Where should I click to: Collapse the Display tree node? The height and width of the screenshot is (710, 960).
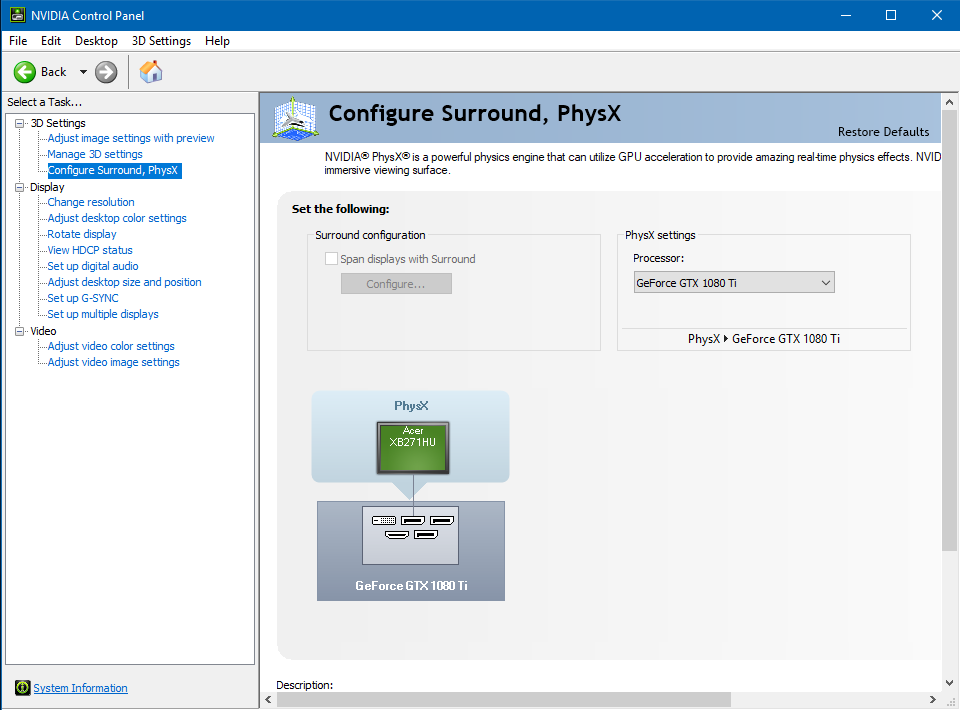click(20, 187)
